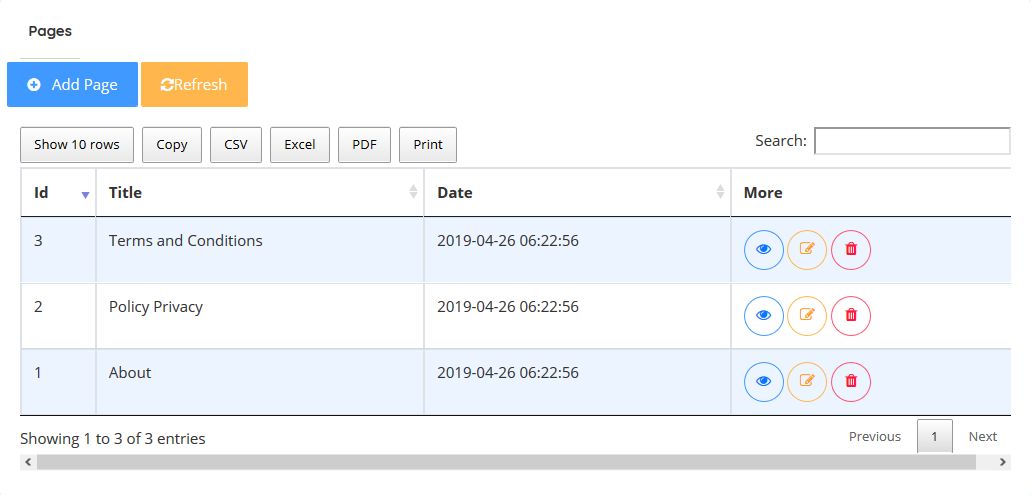
Task: Edit the About page entry
Action: [807, 382]
